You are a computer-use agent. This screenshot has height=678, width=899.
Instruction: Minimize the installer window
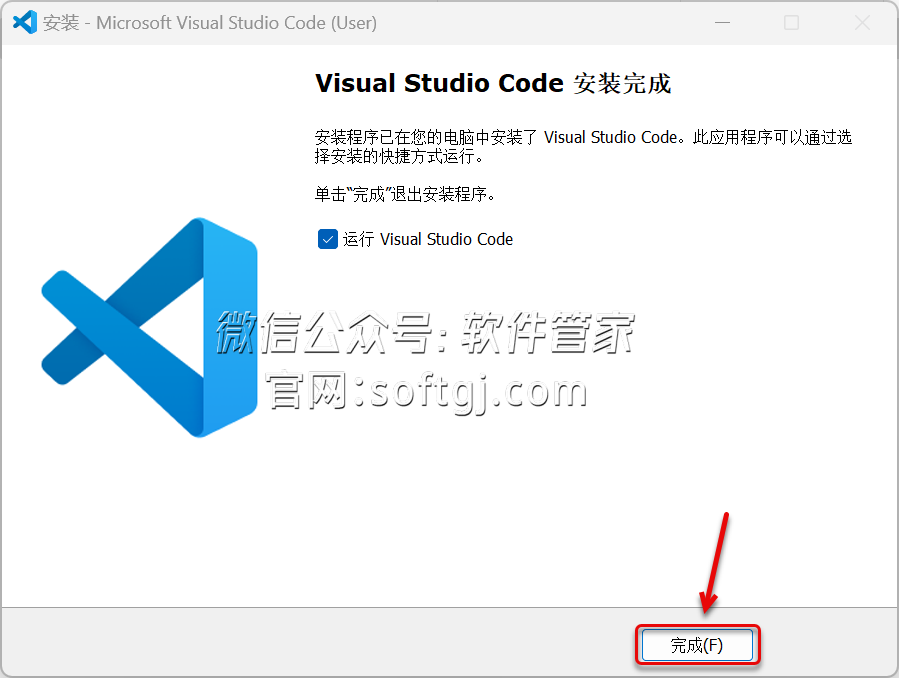pyautogui.click(x=722, y=23)
